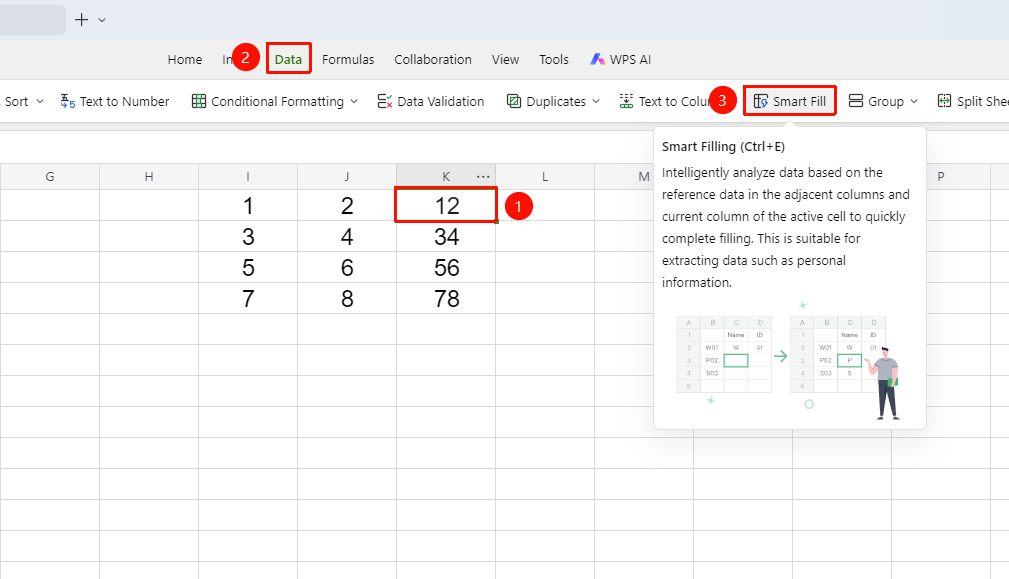Expand the Group dropdown arrow

pyautogui.click(x=914, y=102)
